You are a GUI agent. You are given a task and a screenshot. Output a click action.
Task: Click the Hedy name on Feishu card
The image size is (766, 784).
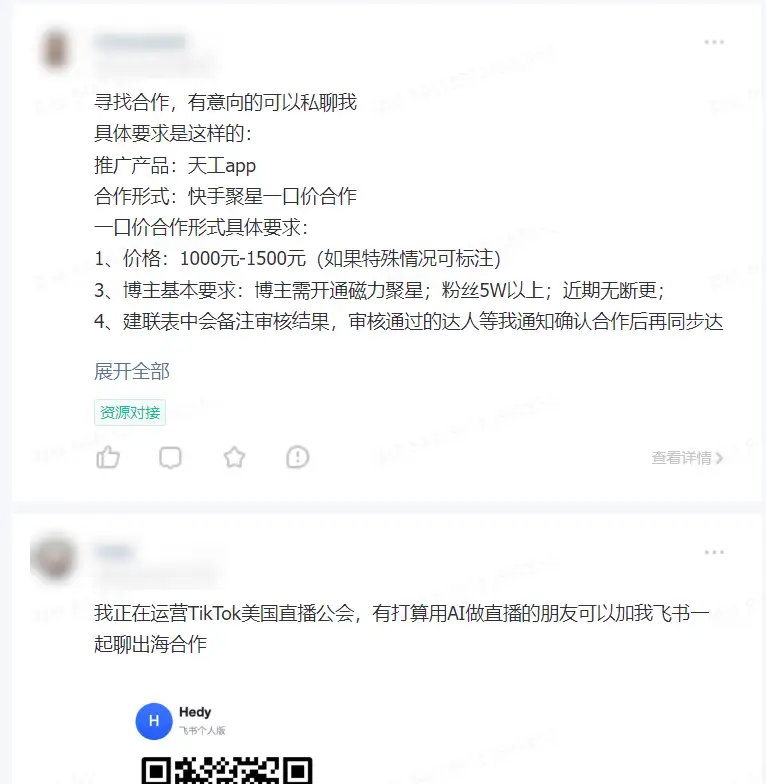tap(195, 712)
